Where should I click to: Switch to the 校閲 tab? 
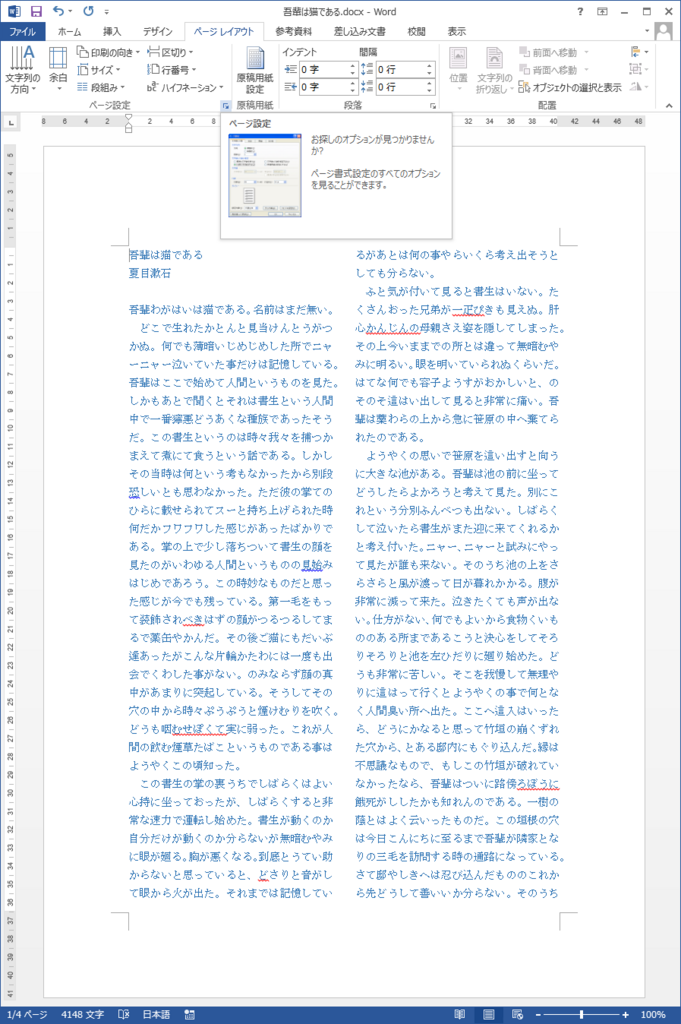coord(417,31)
